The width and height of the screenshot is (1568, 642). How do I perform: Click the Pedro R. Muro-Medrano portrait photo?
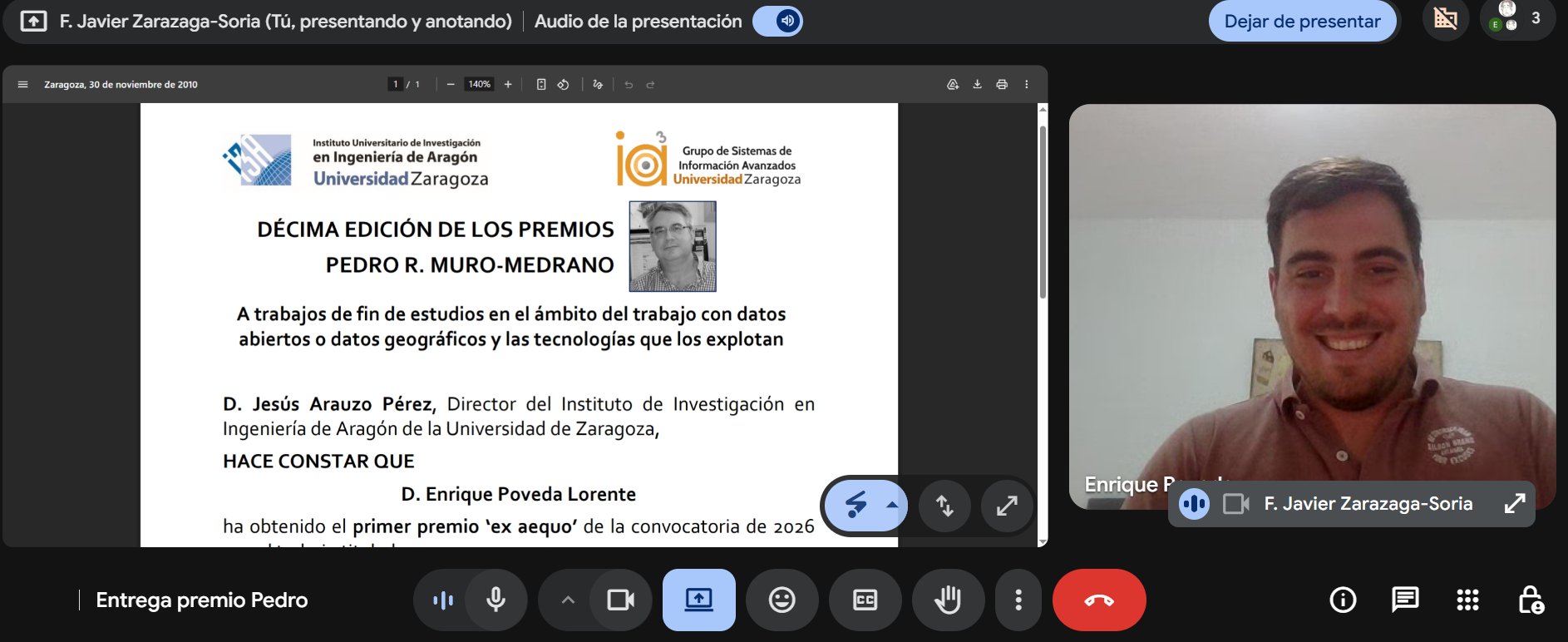[673, 246]
